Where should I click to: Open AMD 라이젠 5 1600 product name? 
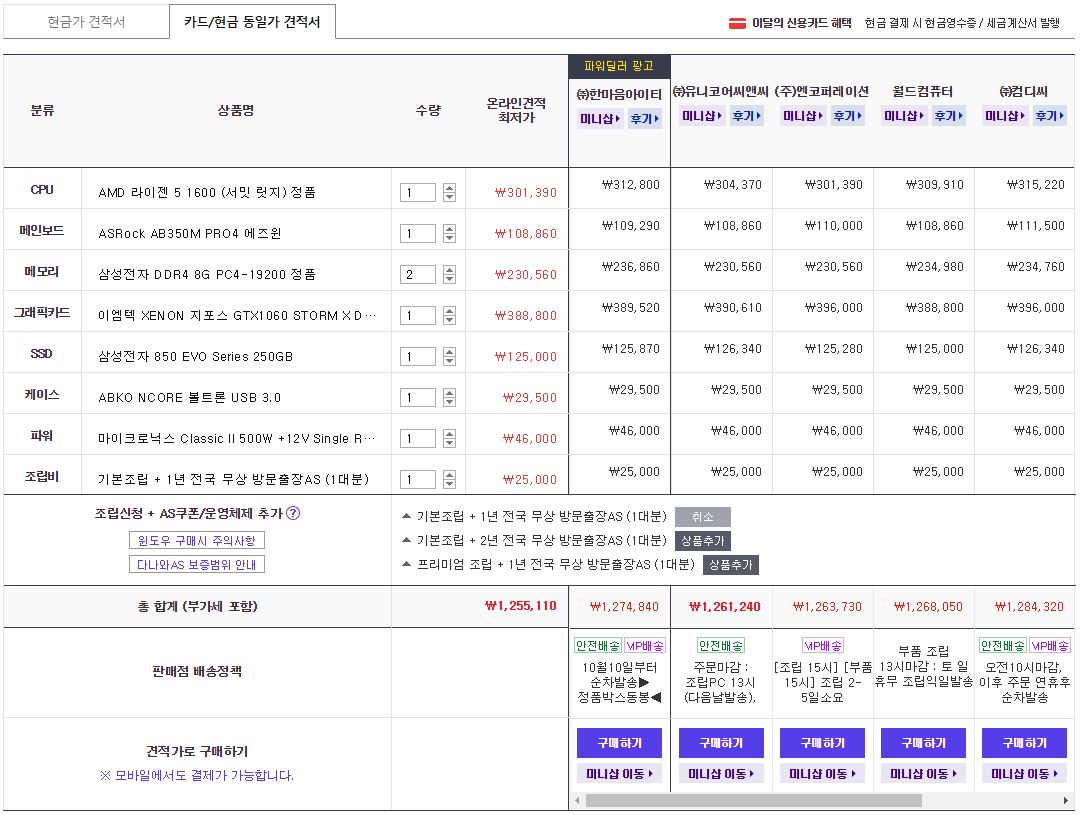(x=207, y=192)
